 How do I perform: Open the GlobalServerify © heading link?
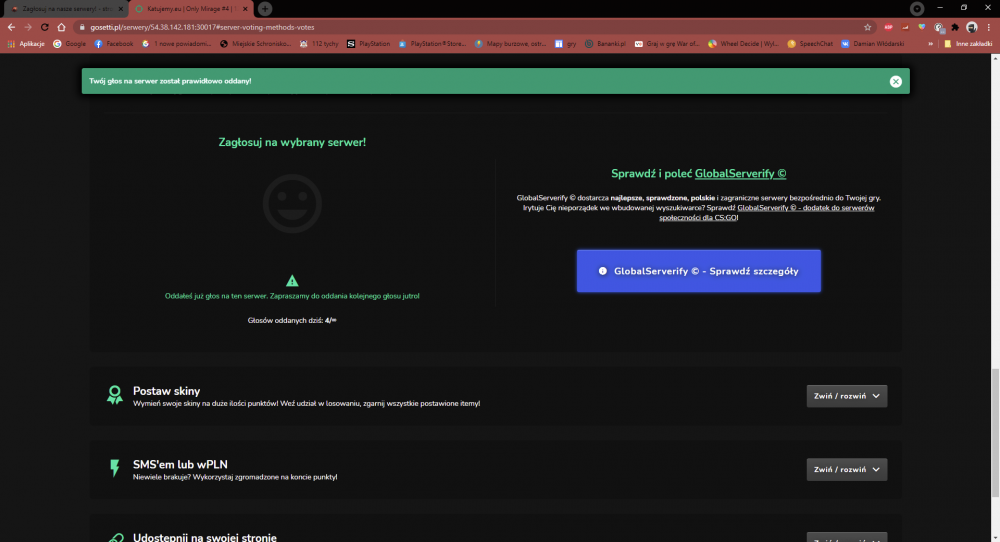(740, 173)
